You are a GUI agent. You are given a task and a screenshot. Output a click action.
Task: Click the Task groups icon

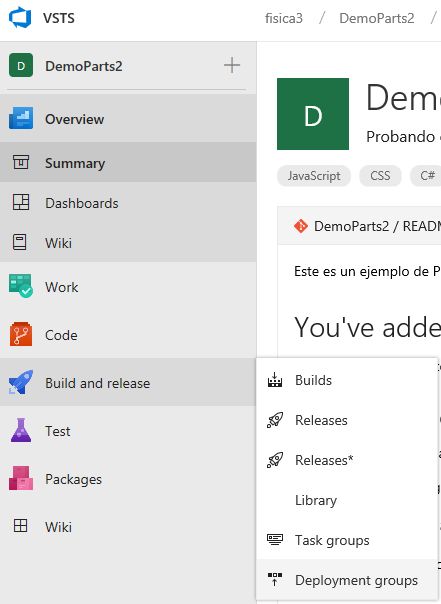click(x=275, y=539)
